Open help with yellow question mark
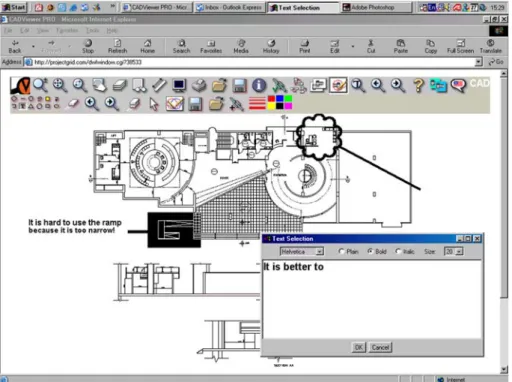Screen dimensions: 512x382 418,85
